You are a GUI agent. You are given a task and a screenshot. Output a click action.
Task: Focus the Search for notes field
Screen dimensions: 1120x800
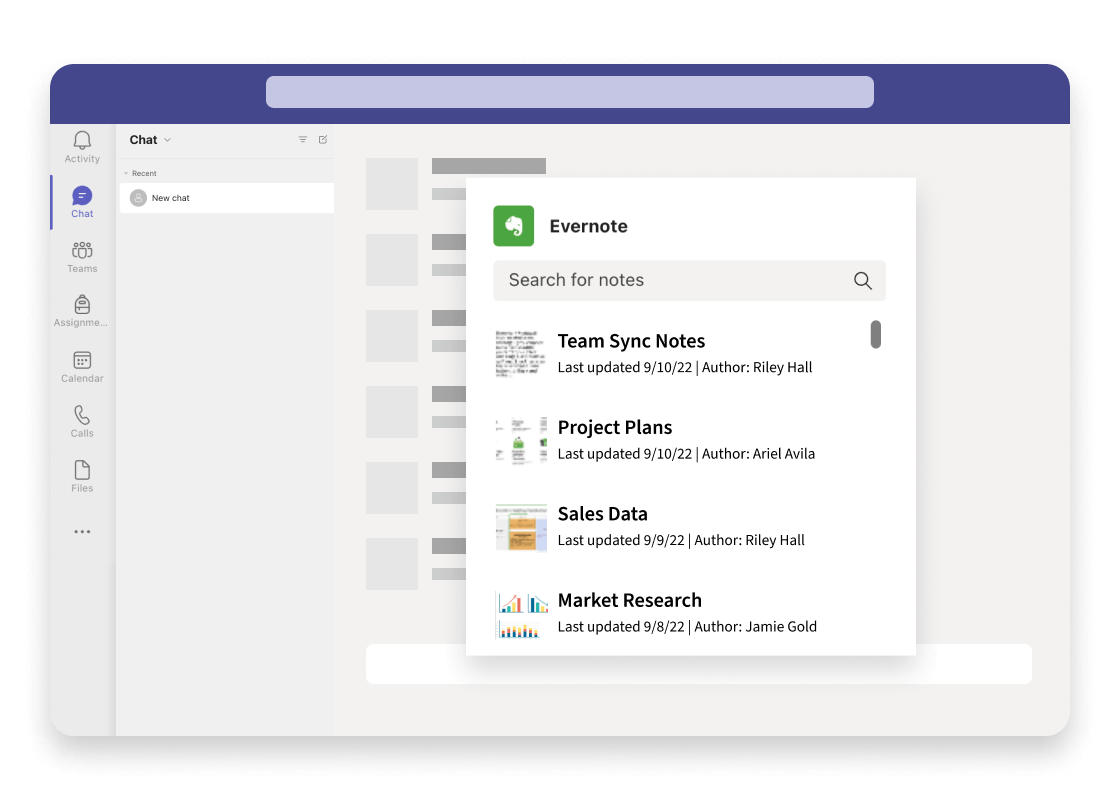pos(689,281)
